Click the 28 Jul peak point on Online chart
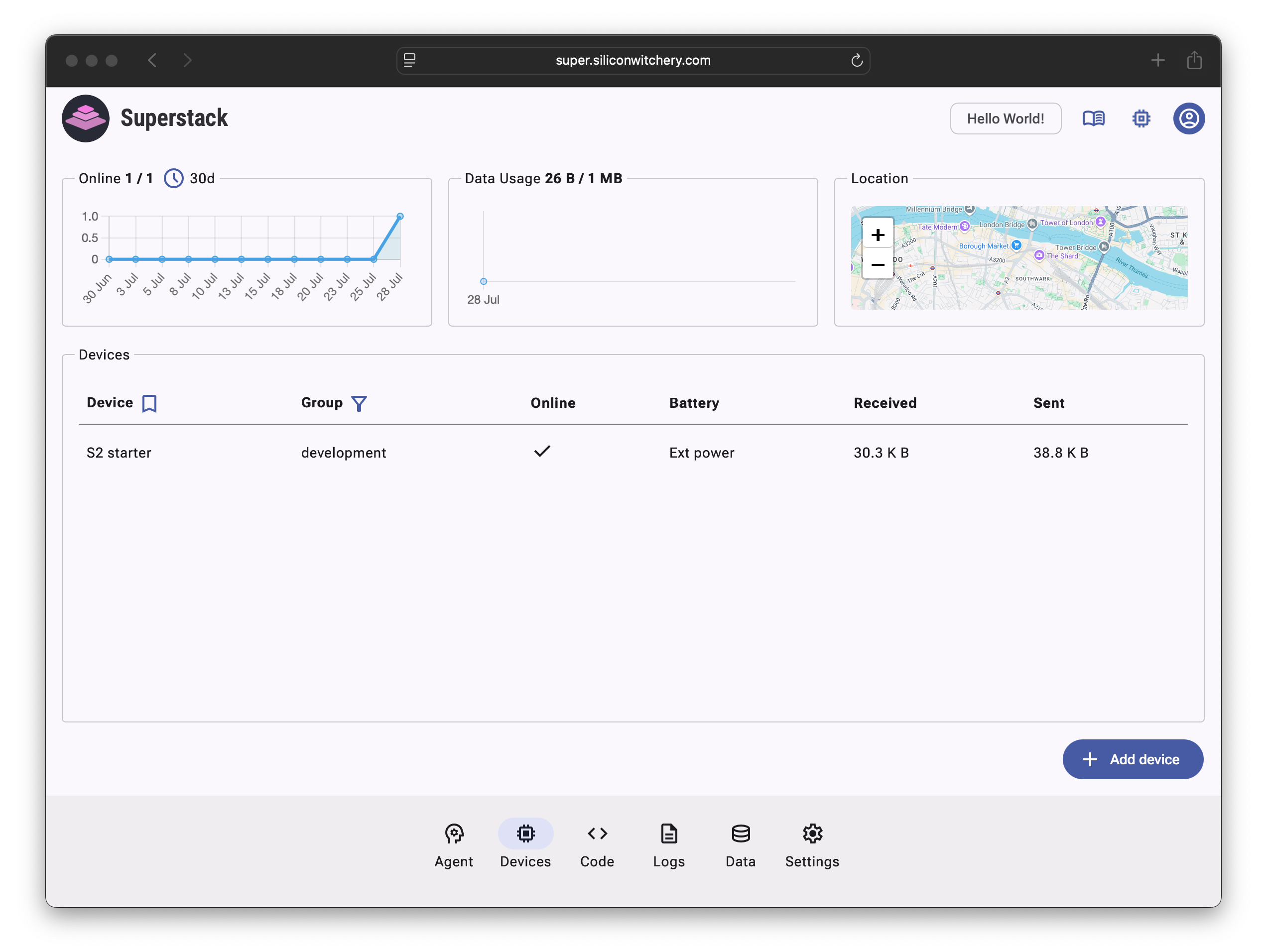 [400, 216]
